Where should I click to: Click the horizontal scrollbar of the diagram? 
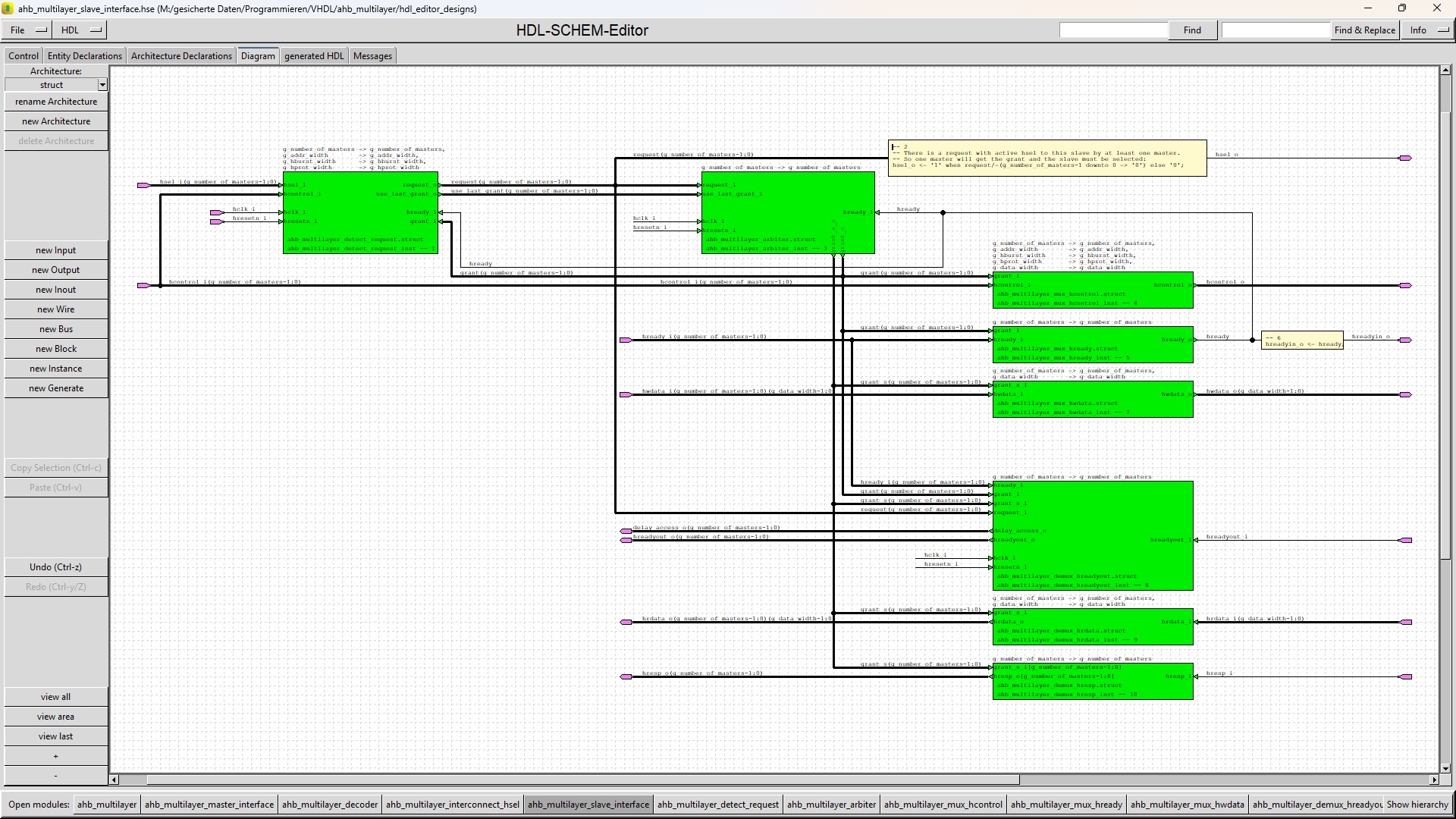click(x=582, y=780)
